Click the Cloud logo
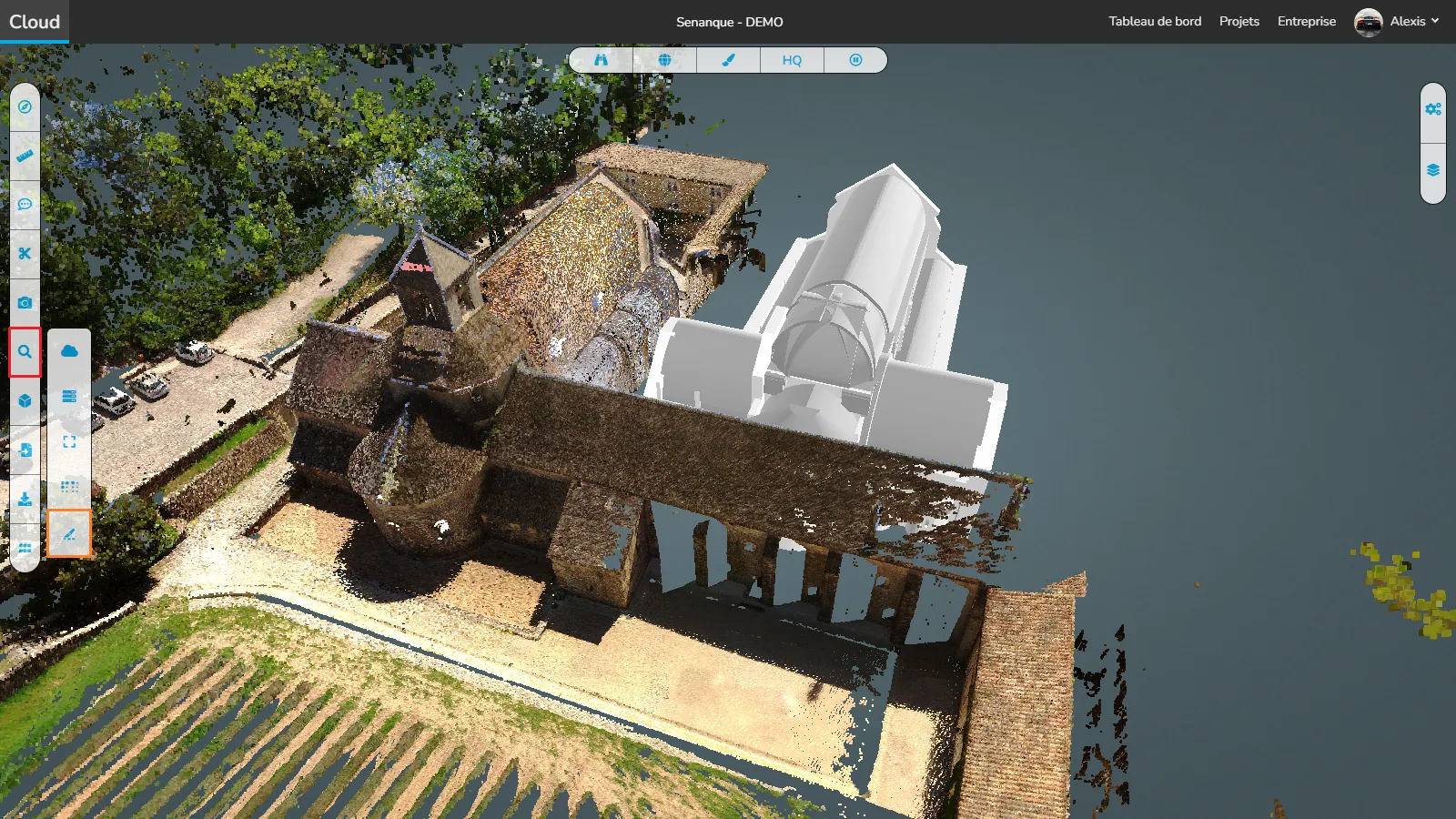1456x819 pixels. tap(35, 22)
